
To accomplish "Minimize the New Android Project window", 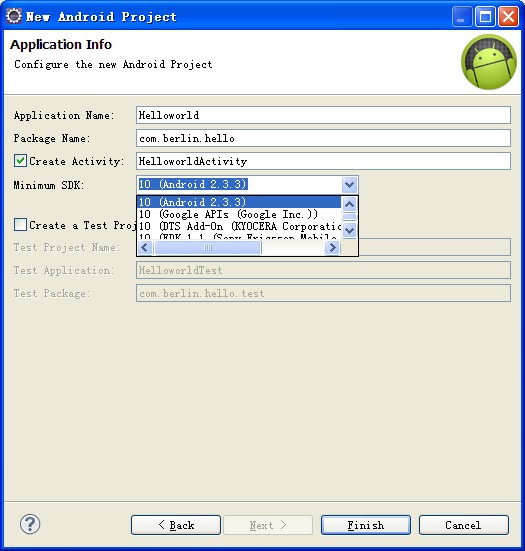I will click(461, 17).
